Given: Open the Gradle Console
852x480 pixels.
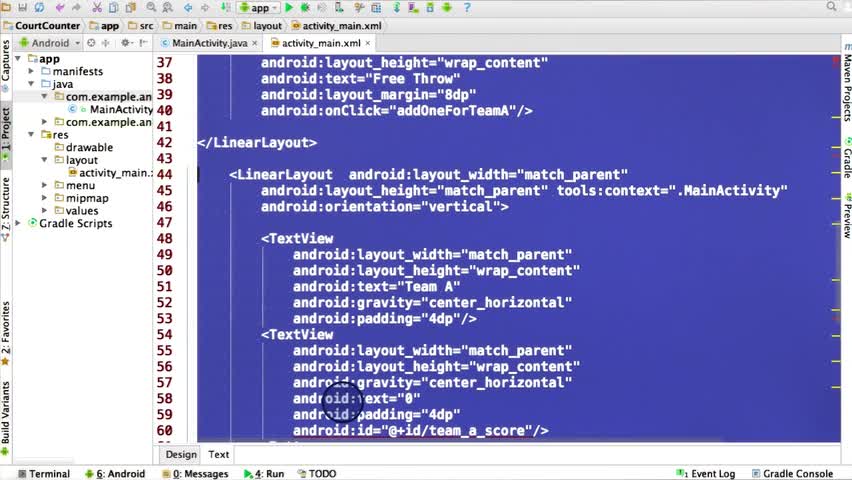Looking at the screenshot, I should pyautogui.click(x=792, y=473).
